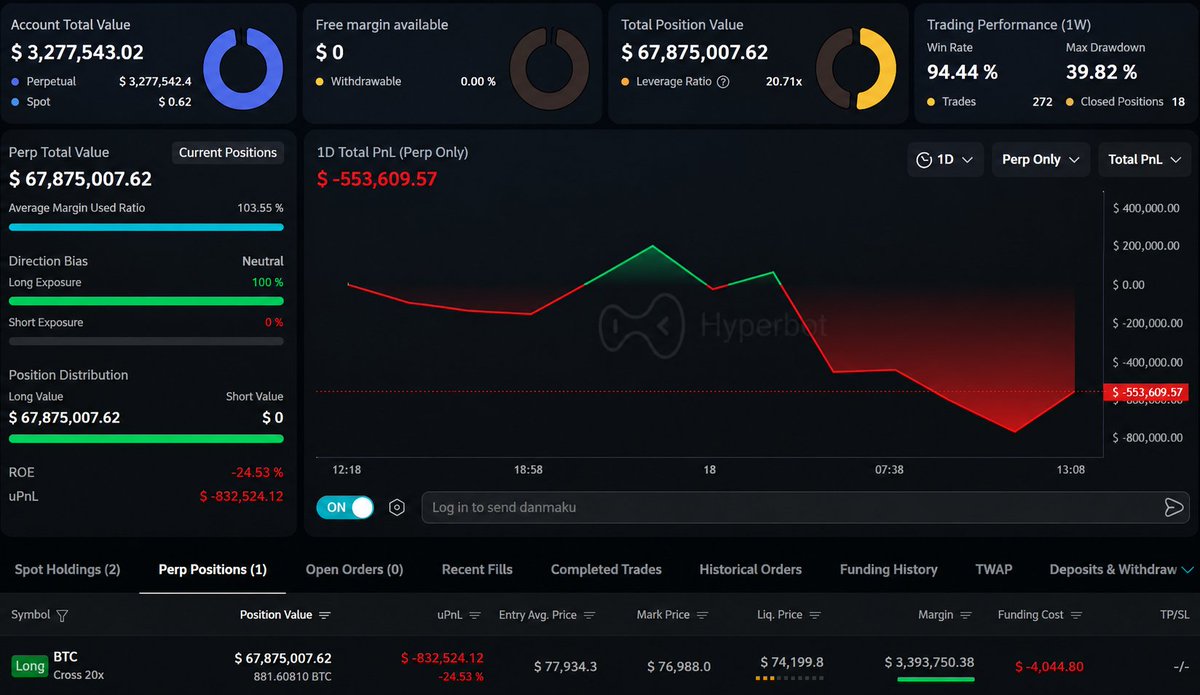Click the Total Position Value donut chart
This screenshot has width=1200, height=695.
coord(856,68)
